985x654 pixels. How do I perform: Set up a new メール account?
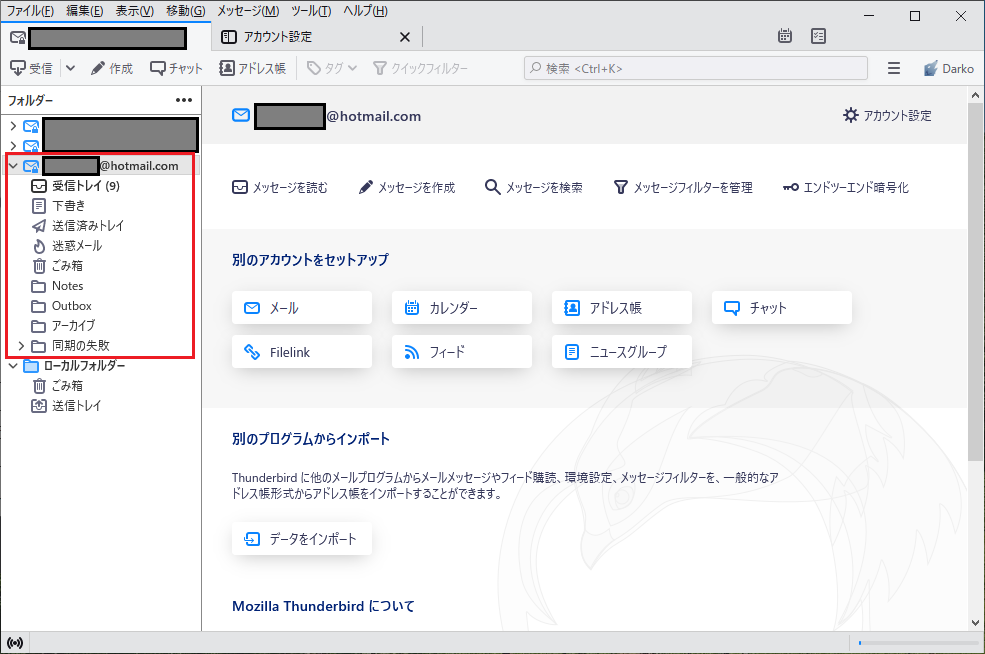(x=302, y=308)
